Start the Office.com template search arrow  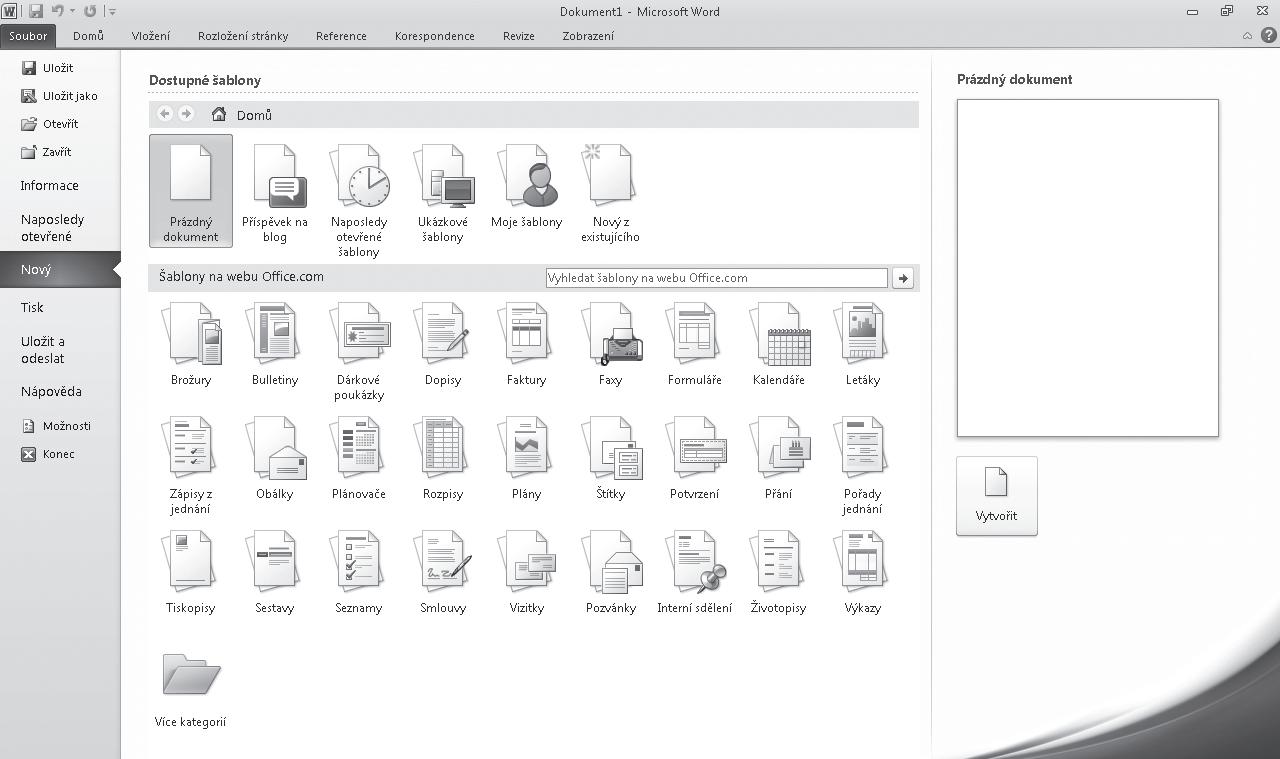[903, 278]
